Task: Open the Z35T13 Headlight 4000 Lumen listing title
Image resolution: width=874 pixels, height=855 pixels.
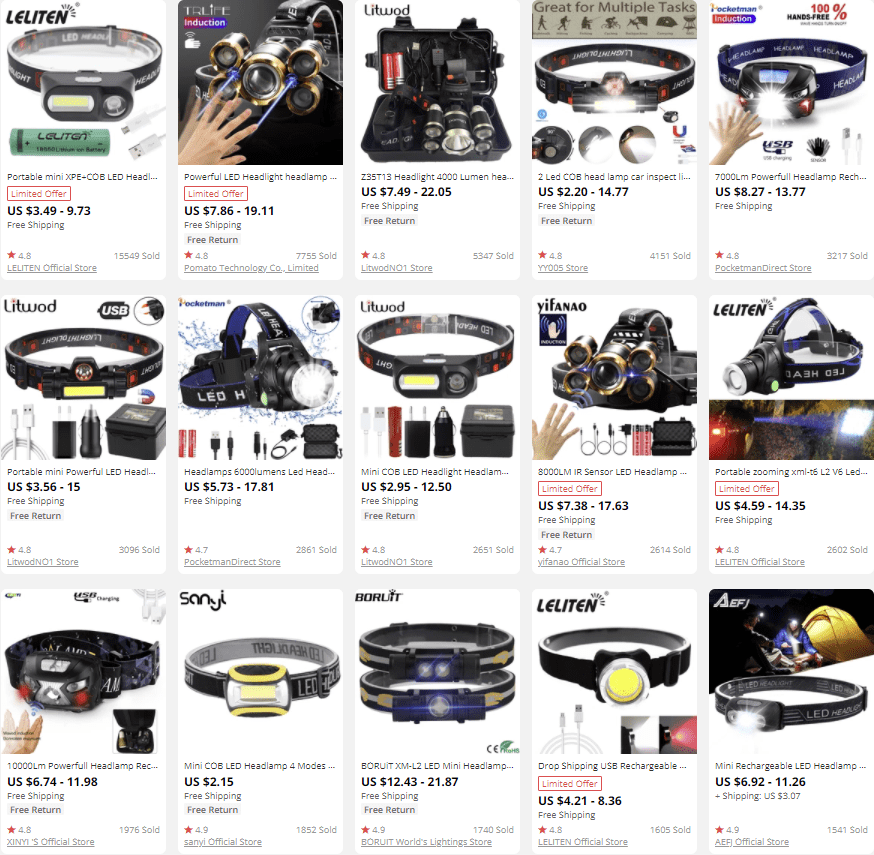Action: (x=437, y=177)
